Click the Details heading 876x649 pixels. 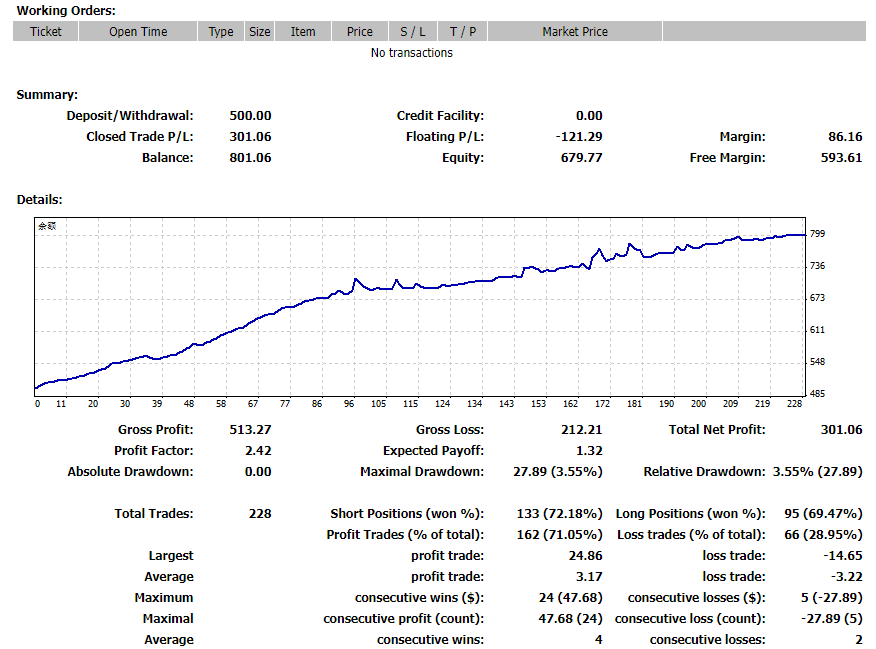click(x=39, y=200)
